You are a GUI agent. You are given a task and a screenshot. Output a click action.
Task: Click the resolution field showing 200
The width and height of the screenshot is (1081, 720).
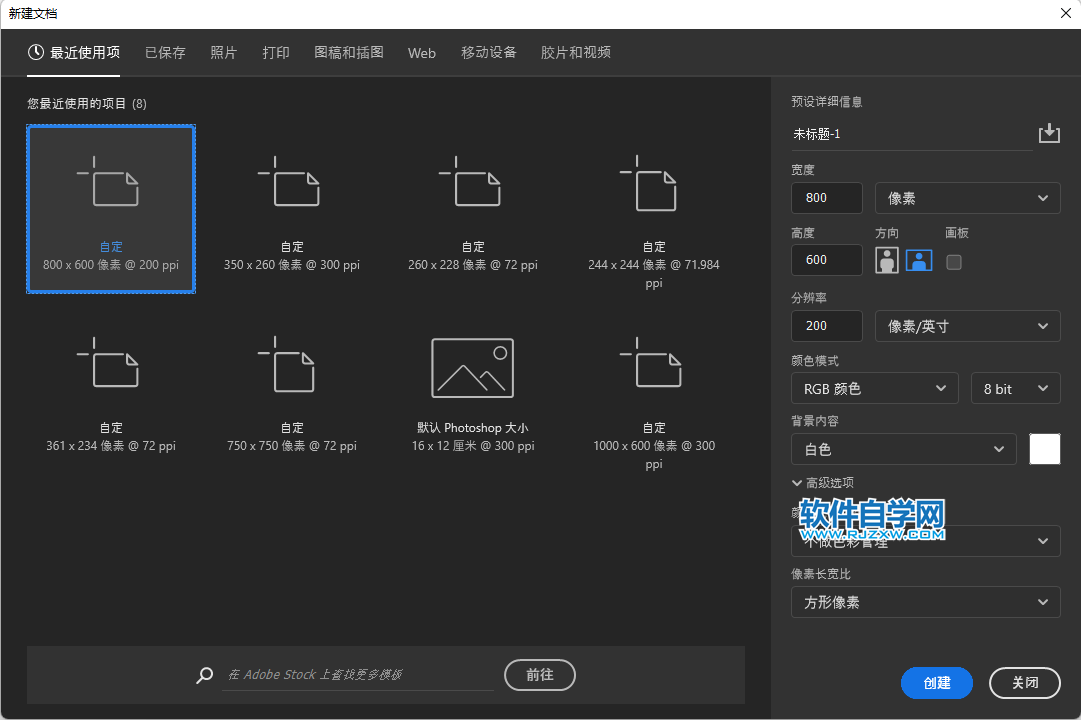coord(827,326)
